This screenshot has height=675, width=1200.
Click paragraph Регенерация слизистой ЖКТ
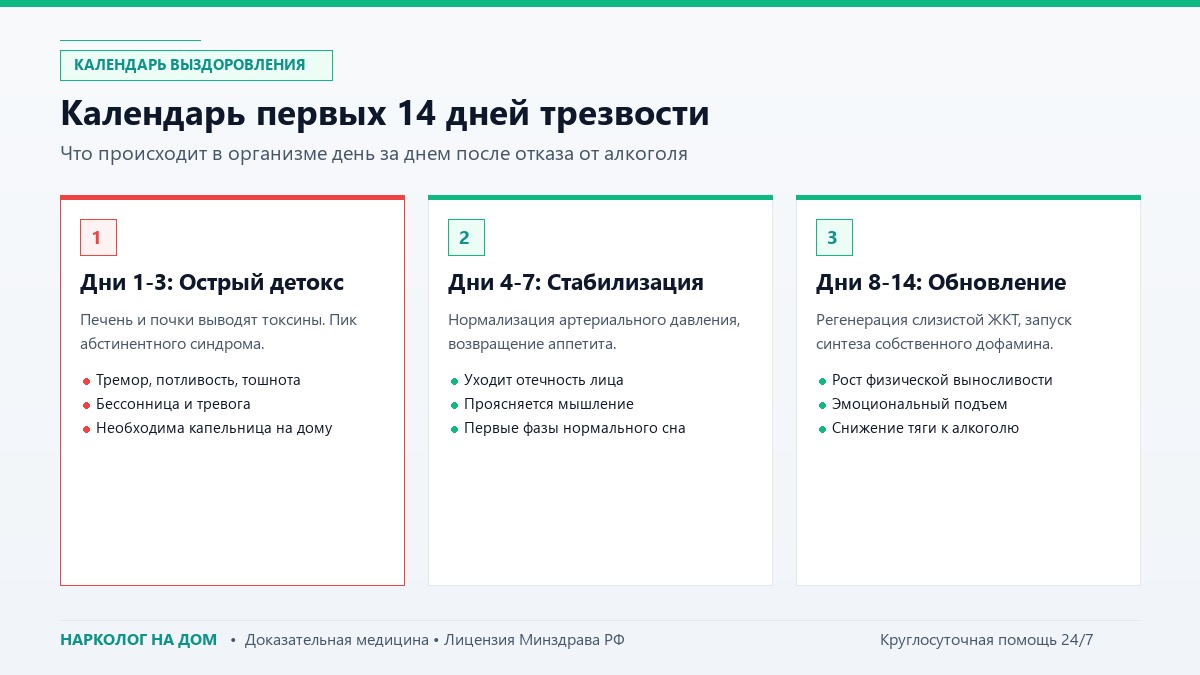point(944,332)
